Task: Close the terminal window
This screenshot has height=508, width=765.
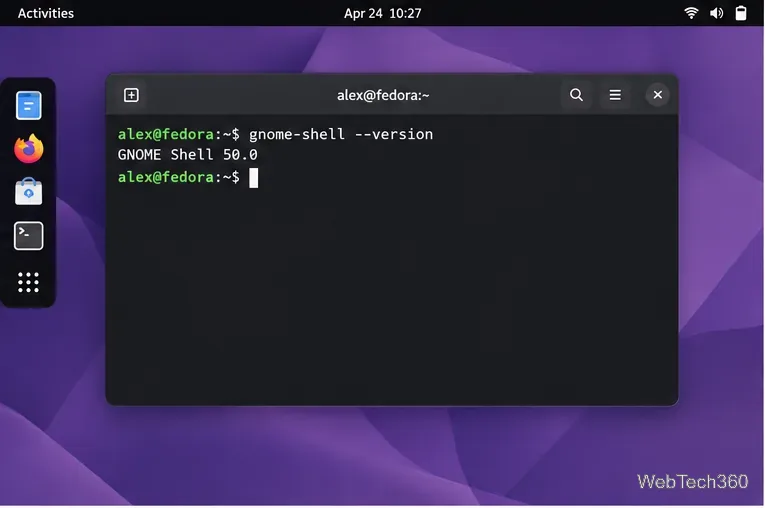Action: click(x=658, y=95)
